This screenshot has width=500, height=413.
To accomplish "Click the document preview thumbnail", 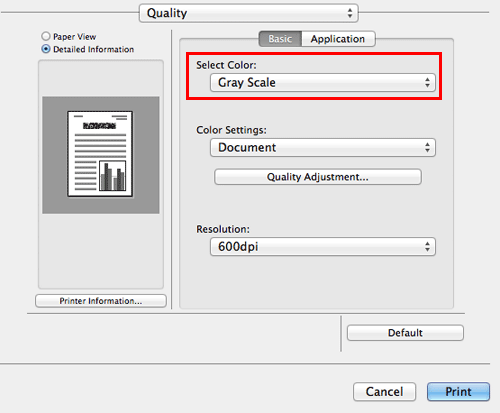I will point(100,154).
